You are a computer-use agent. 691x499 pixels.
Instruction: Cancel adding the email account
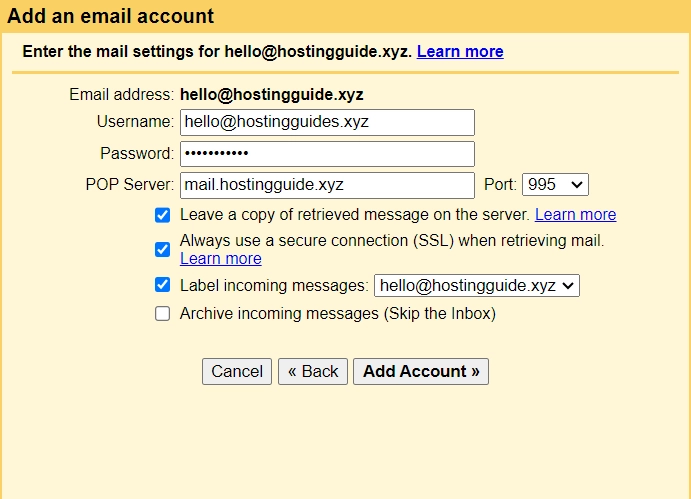coord(237,371)
